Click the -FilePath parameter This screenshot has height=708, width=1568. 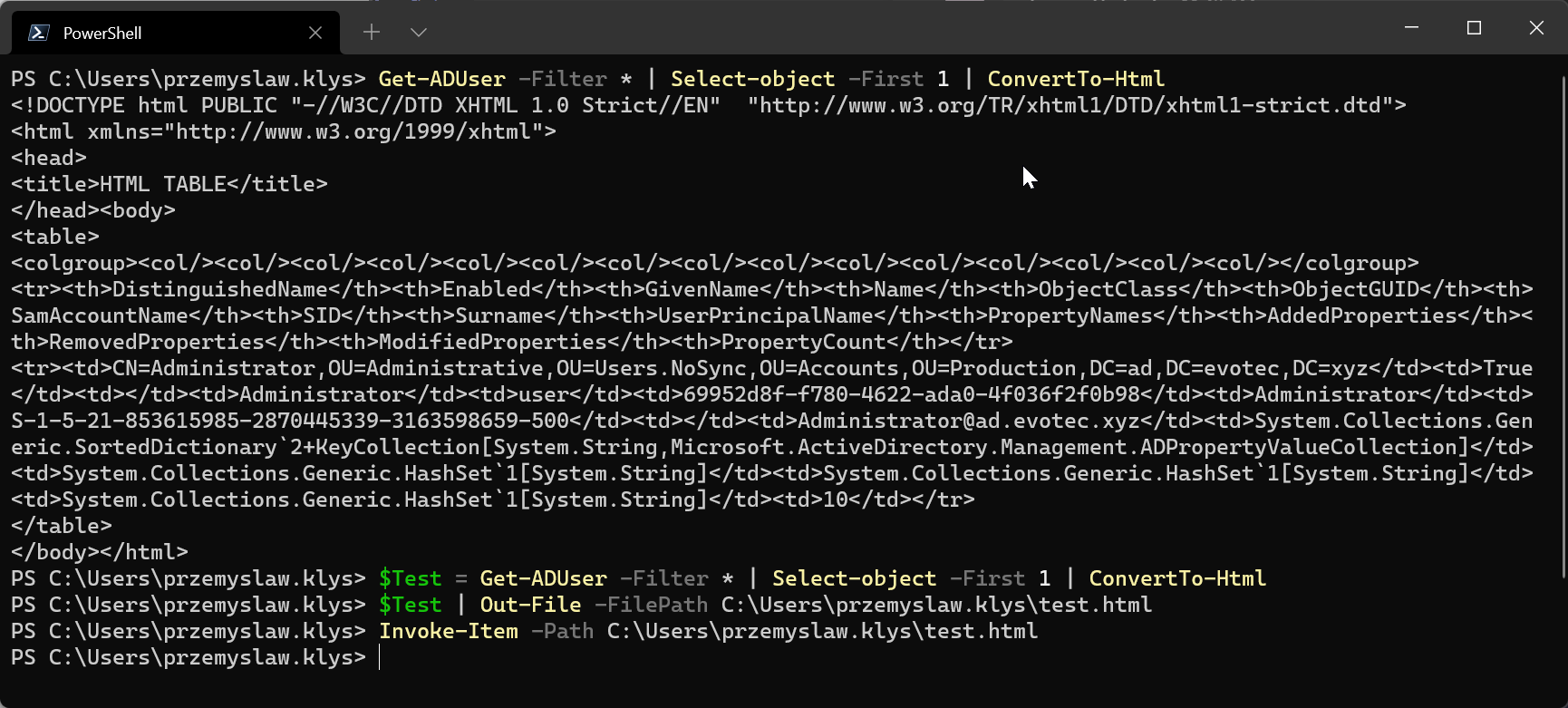(651, 606)
